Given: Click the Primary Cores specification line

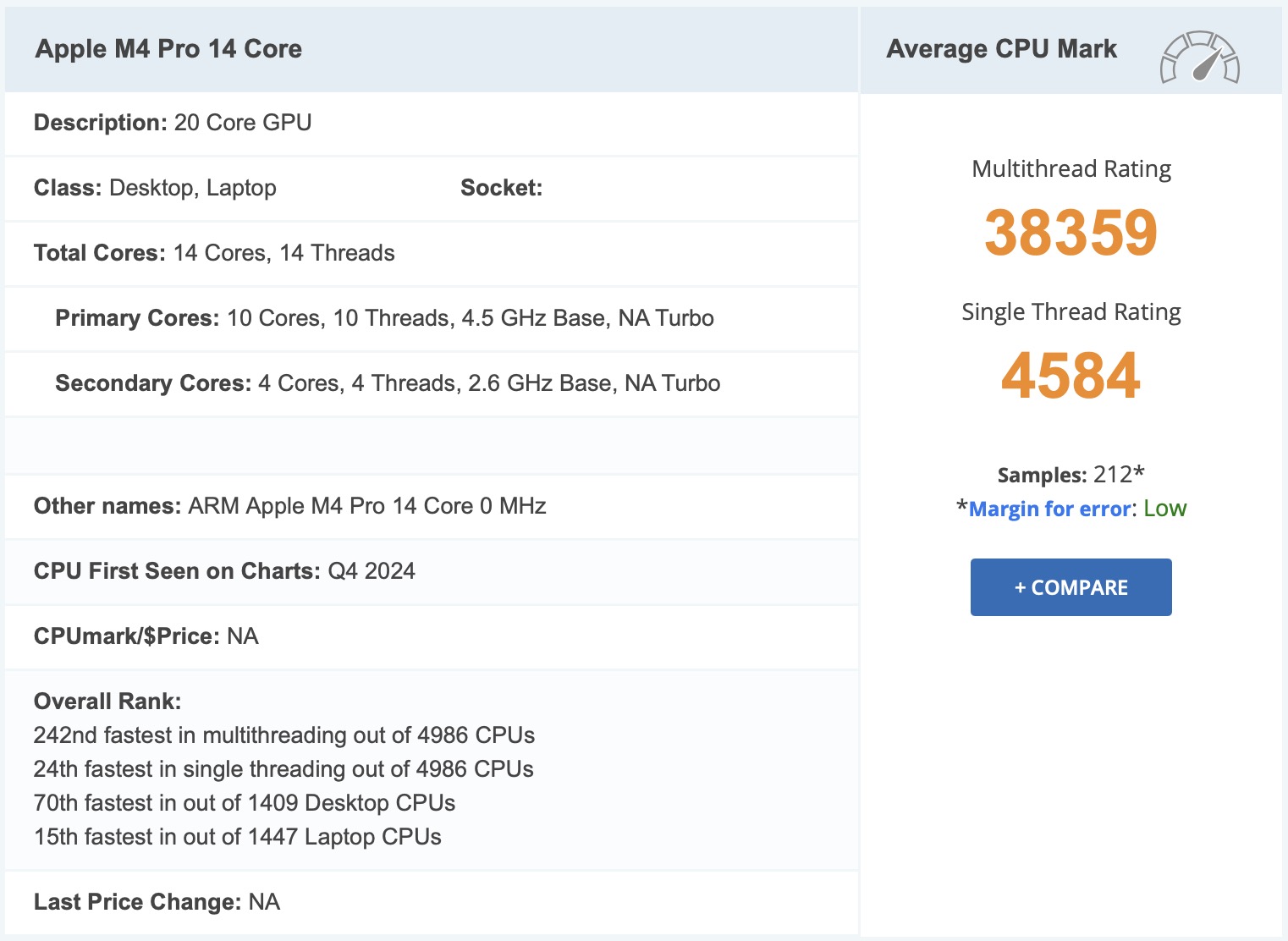Looking at the screenshot, I should click(384, 318).
